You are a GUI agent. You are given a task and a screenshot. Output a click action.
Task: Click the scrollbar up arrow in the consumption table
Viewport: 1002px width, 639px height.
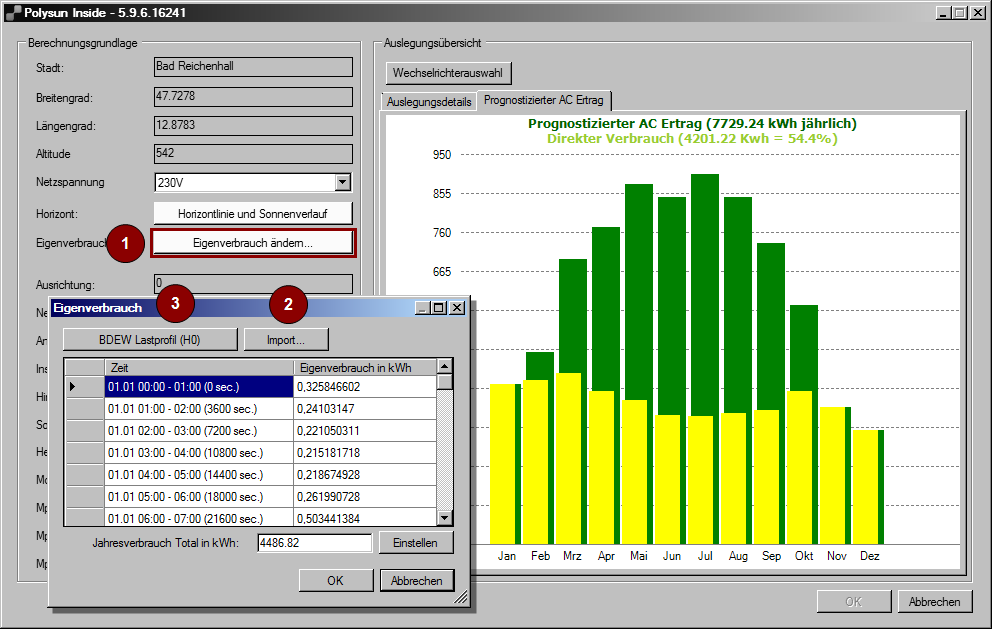pyautogui.click(x=444, y=367)
